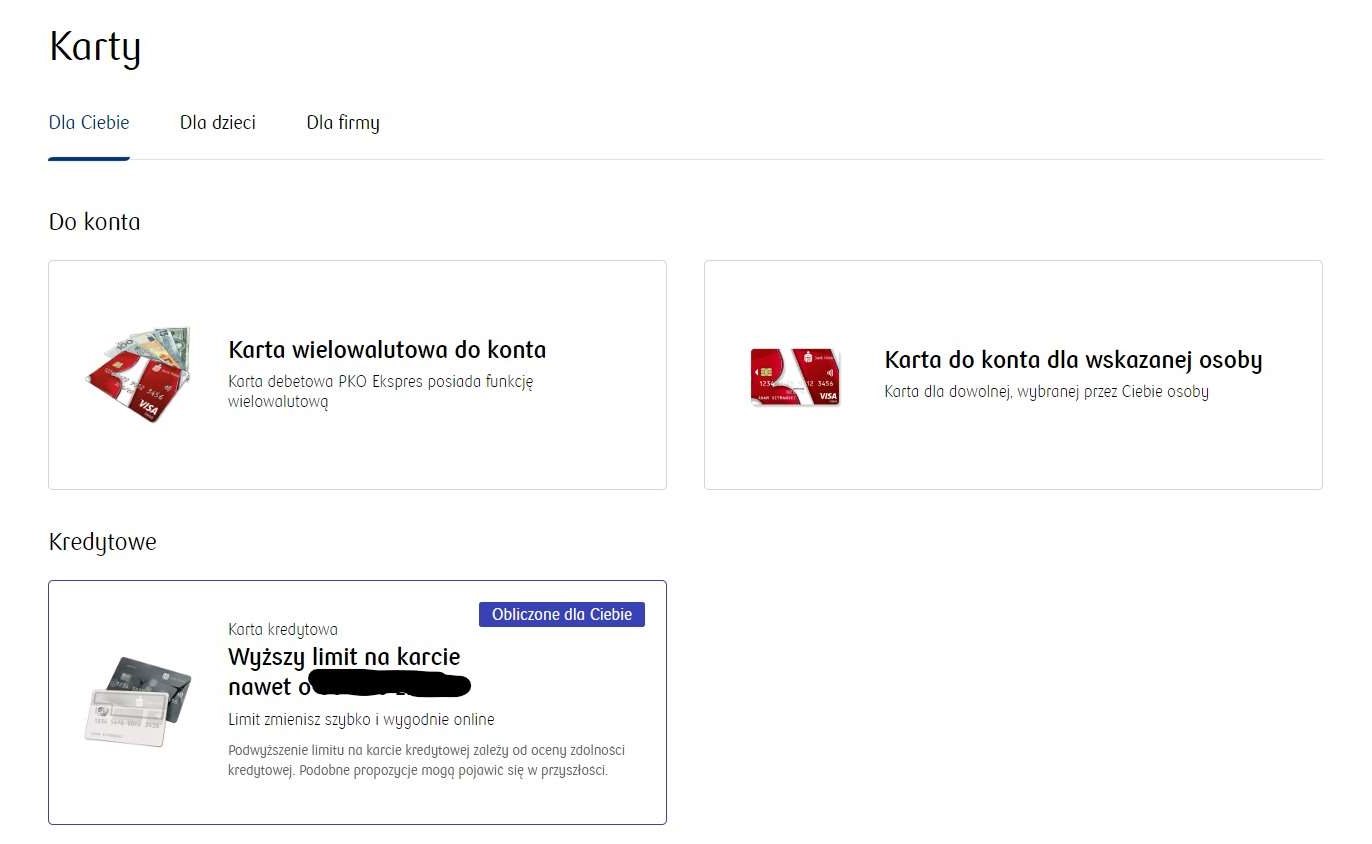Click the 'Obliczone dla Ciebie' badge
The height and width of the screenshot is (844, 1372).
click(562, 614)
